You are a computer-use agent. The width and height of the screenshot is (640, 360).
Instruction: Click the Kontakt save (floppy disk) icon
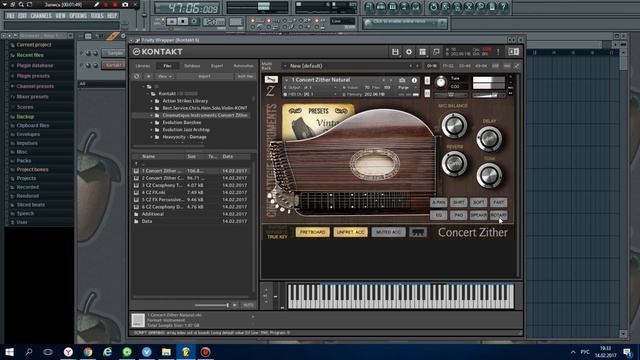(395, 52)
